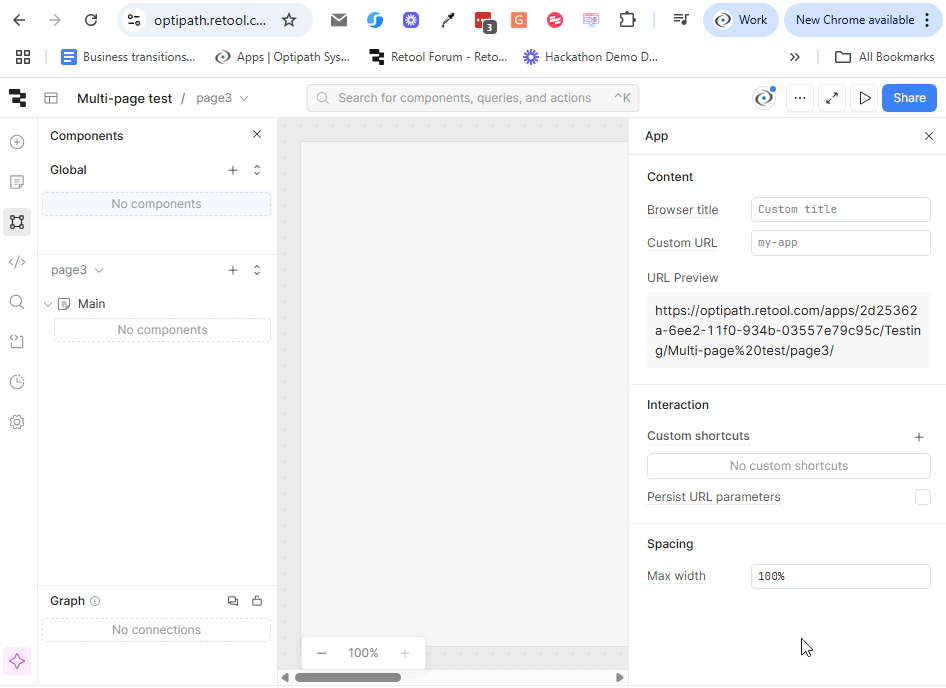The image size is (946, 688).
Task: Click the URL Preview text box
Action: (789, 330)
